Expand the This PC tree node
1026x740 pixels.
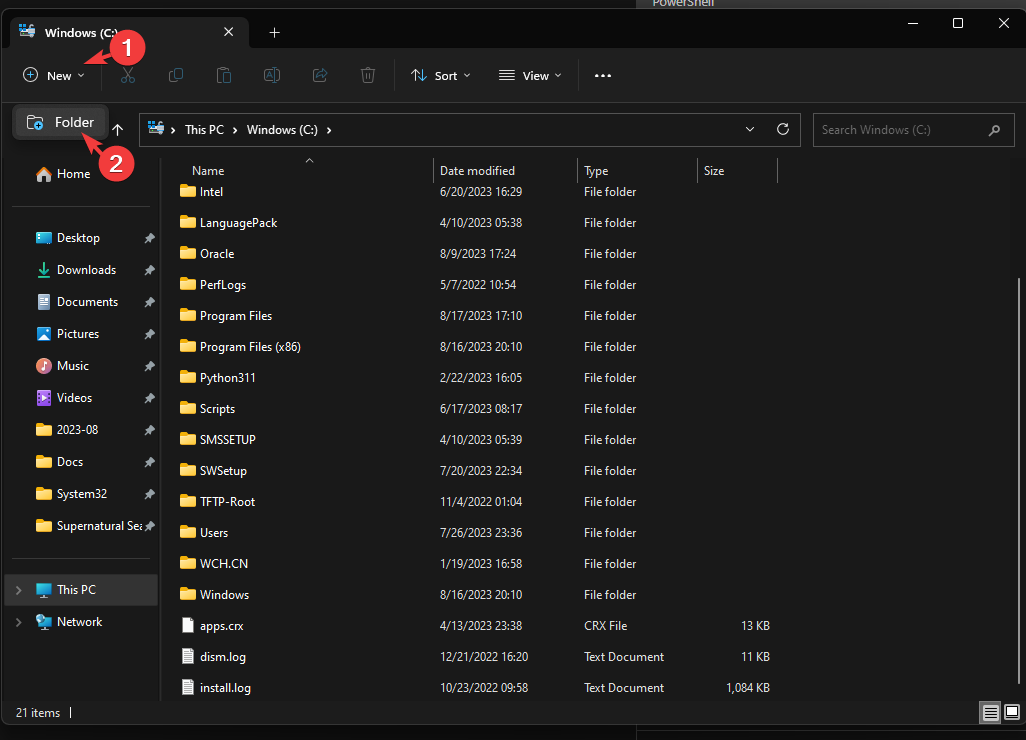click(x=18, y=590)
